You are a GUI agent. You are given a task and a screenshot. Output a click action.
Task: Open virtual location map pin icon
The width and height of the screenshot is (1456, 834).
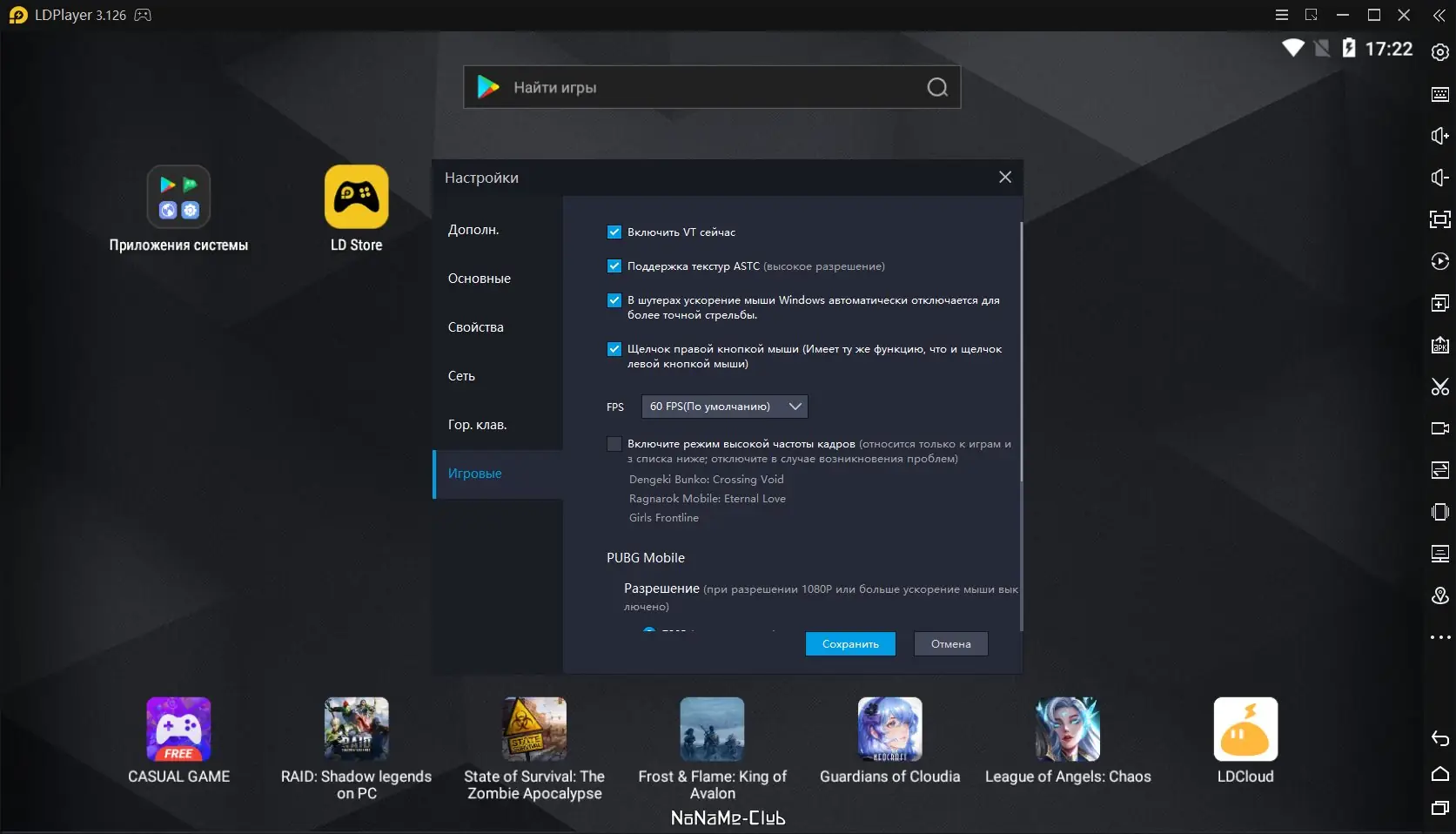[1440, 595]
